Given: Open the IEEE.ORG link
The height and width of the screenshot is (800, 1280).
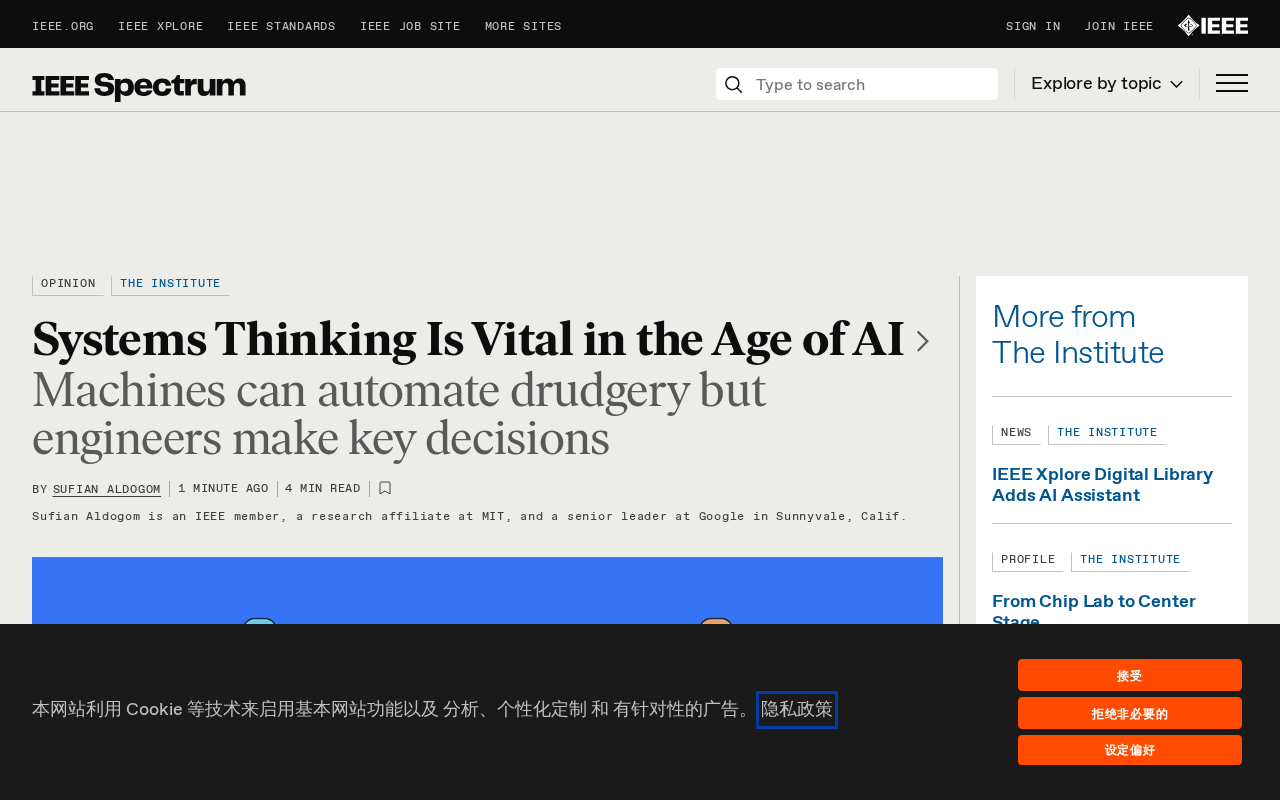Looking at the screenshot, I should coord(63,27).
